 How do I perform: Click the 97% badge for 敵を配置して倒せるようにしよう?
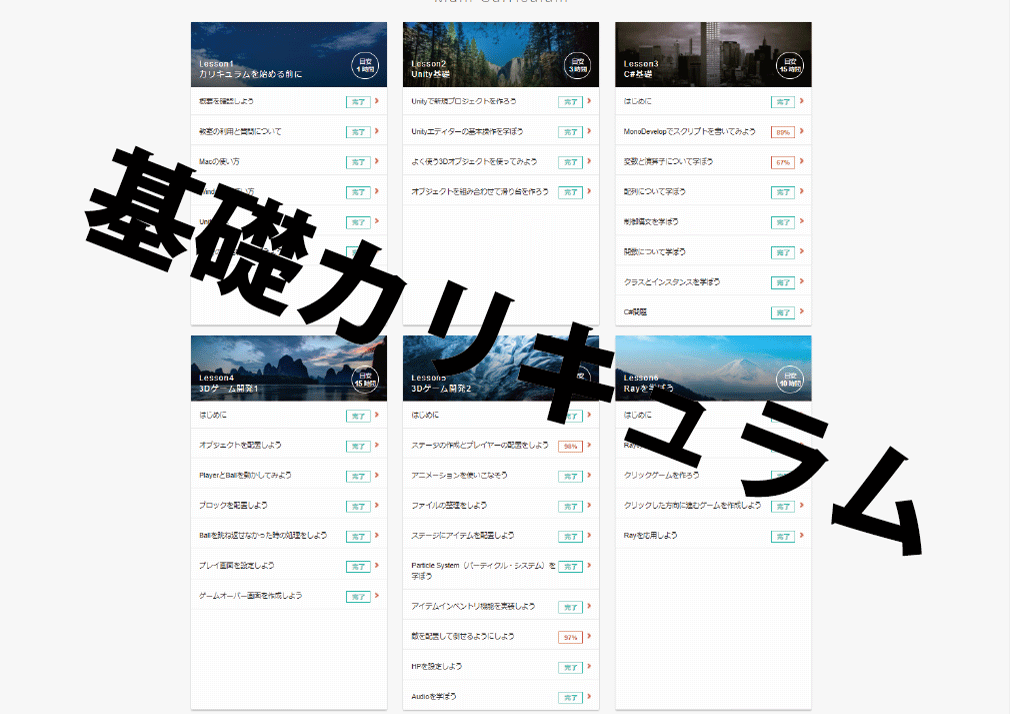coord(571,637)
